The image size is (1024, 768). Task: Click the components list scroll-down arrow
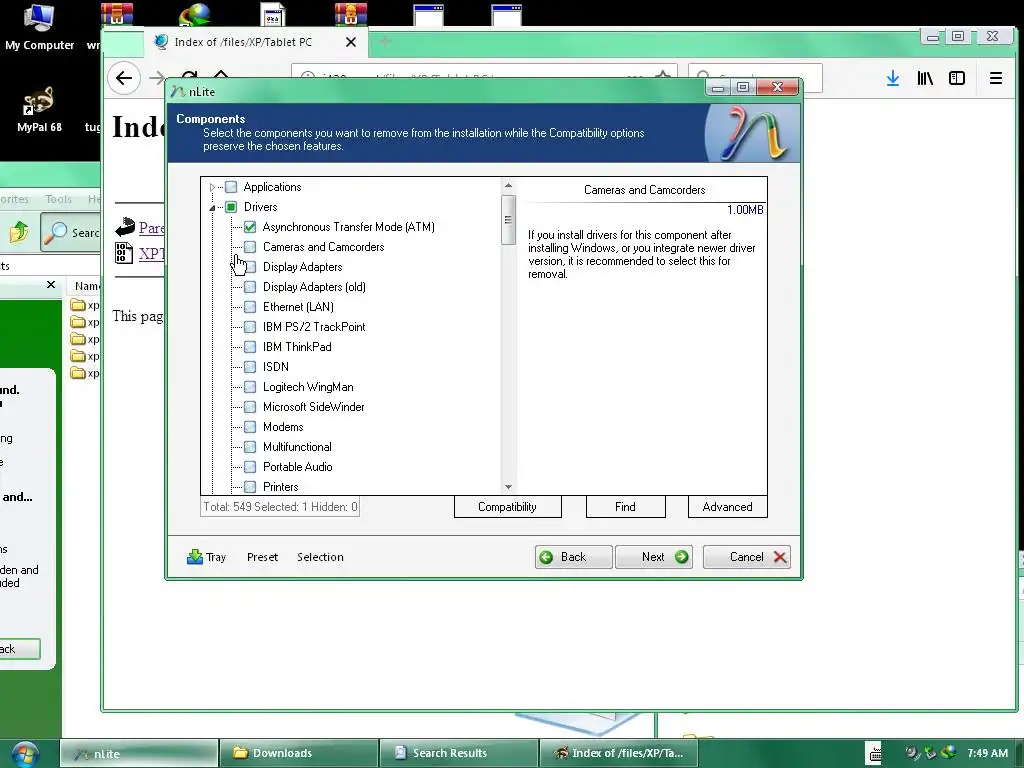(x=508, y=487)
